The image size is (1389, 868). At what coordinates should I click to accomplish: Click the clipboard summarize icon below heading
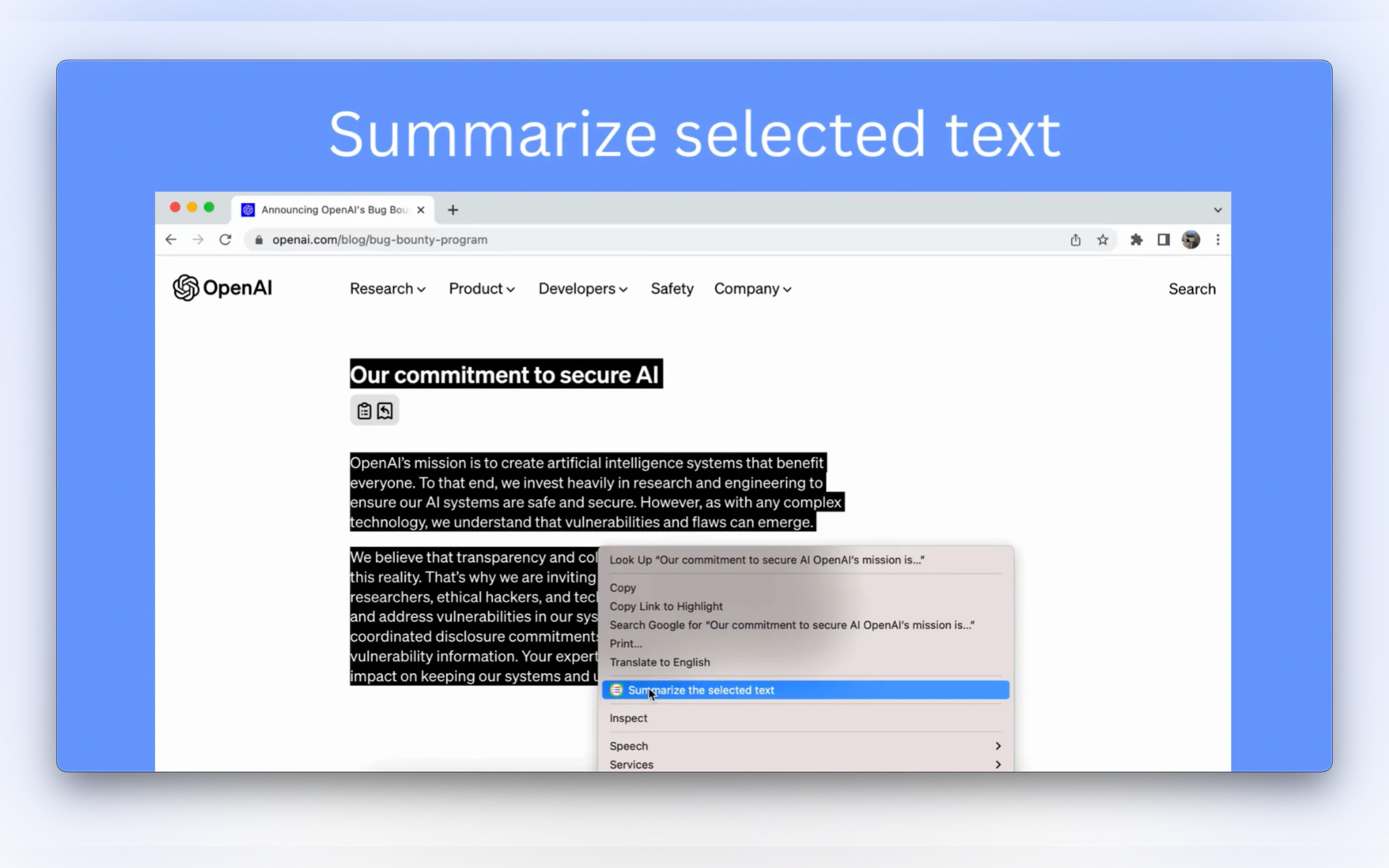tap(364, 411)
